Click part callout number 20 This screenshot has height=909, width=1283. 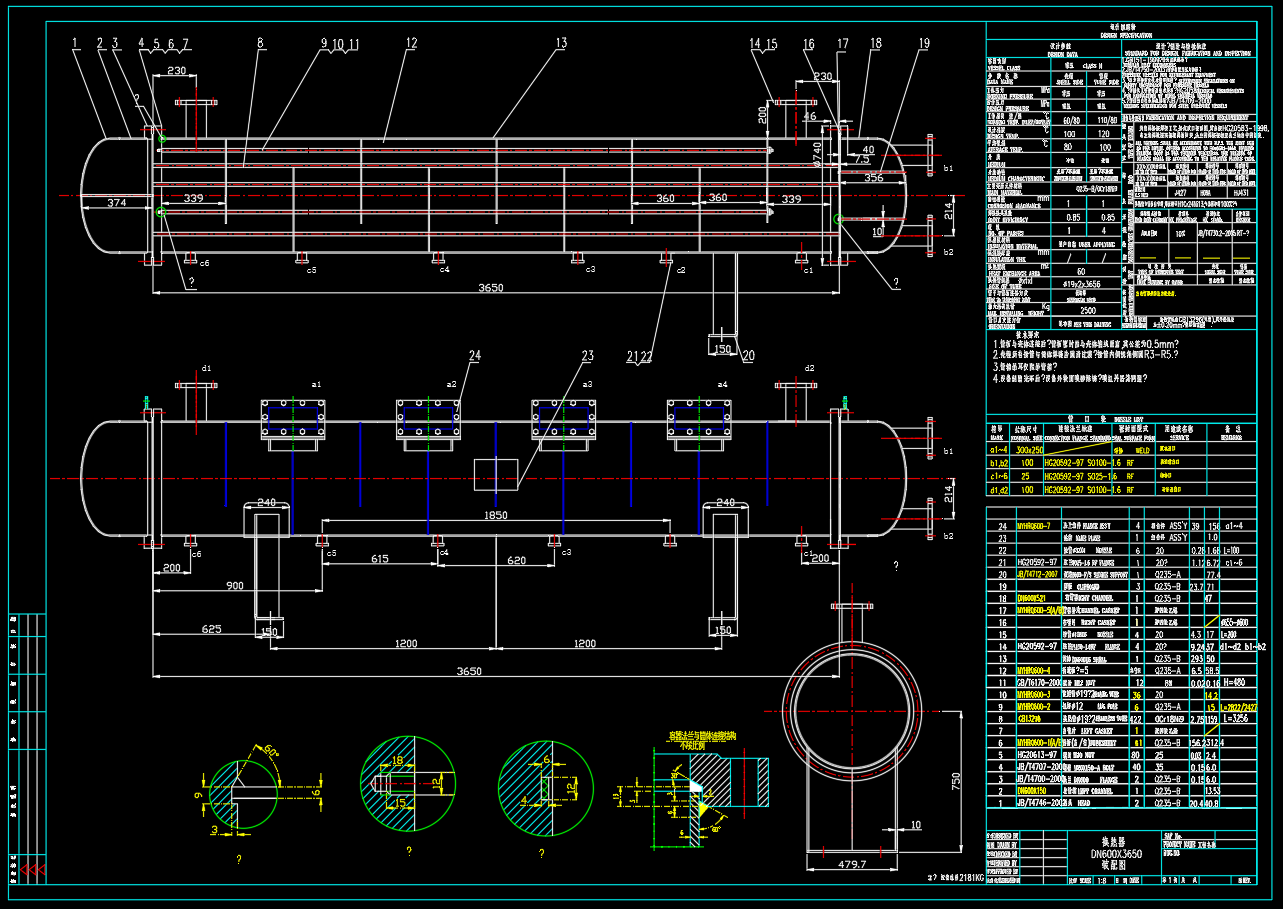[x=748, y=355]
